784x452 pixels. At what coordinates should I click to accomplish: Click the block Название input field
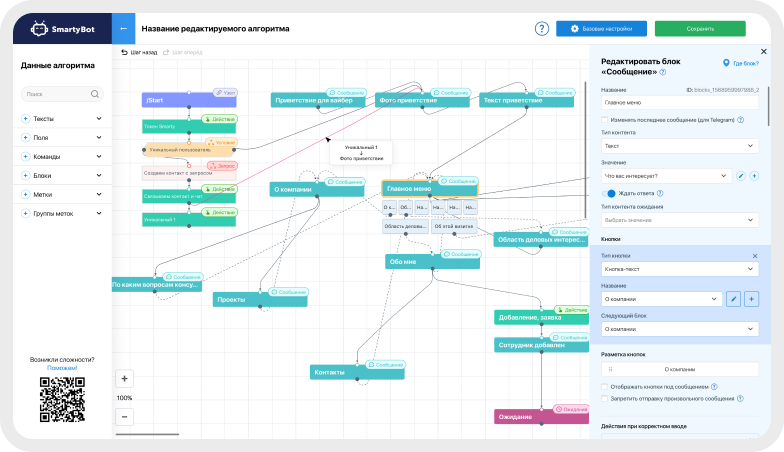(680, 102)
